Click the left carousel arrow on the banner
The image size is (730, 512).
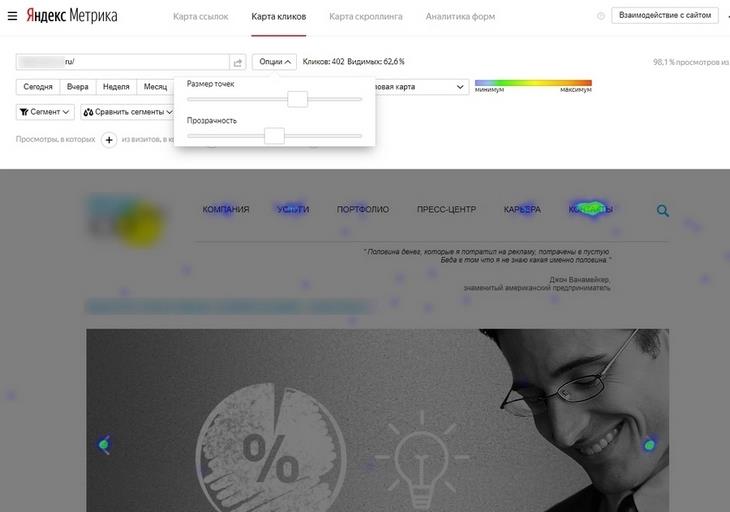(x=103, y=445)
